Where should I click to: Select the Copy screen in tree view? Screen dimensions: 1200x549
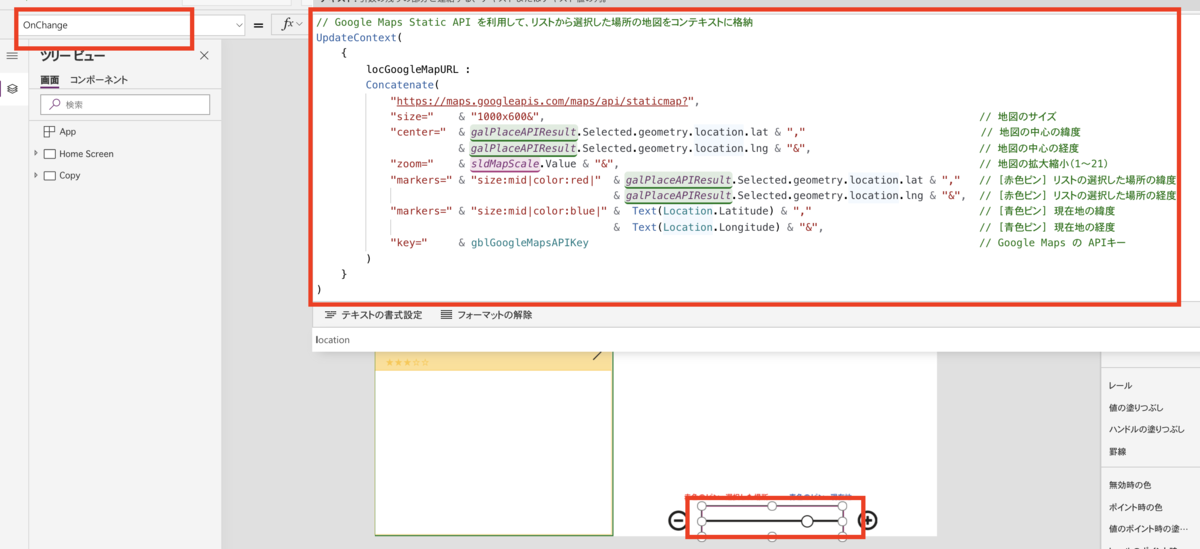pyautogui.click(x=69, y=176)
